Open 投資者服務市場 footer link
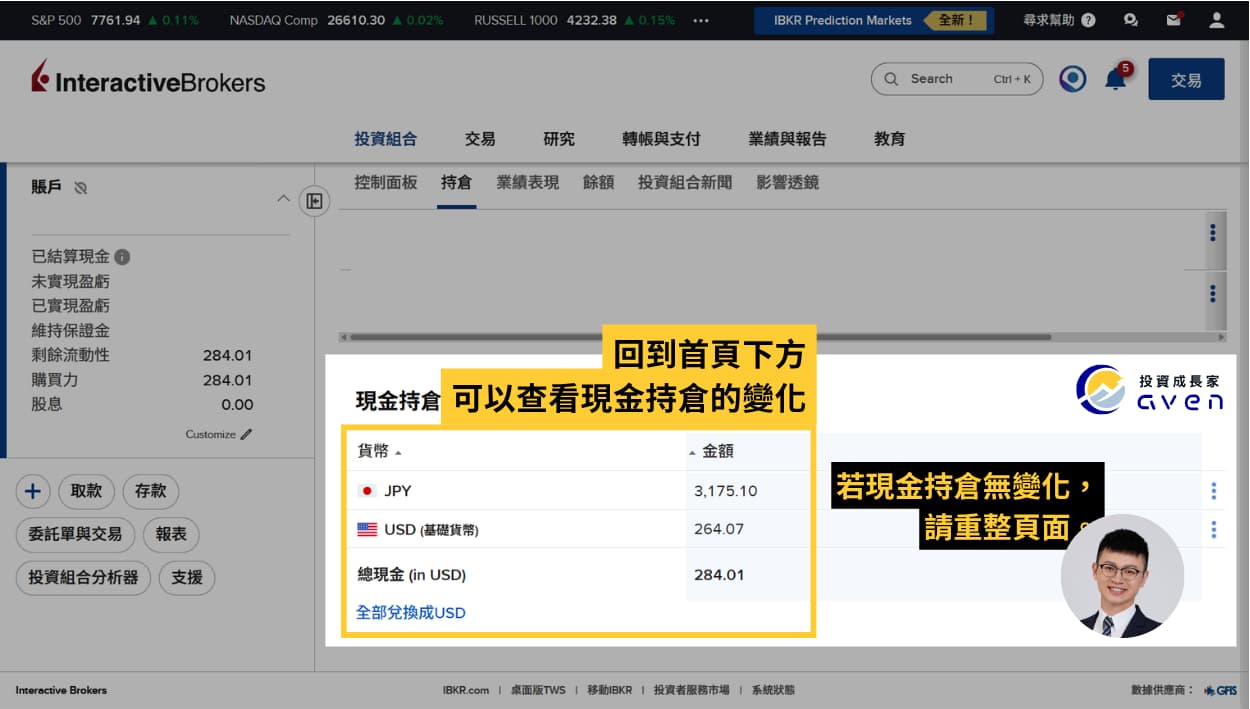Viewport: 1250px width, 709px height. point(691,690)
